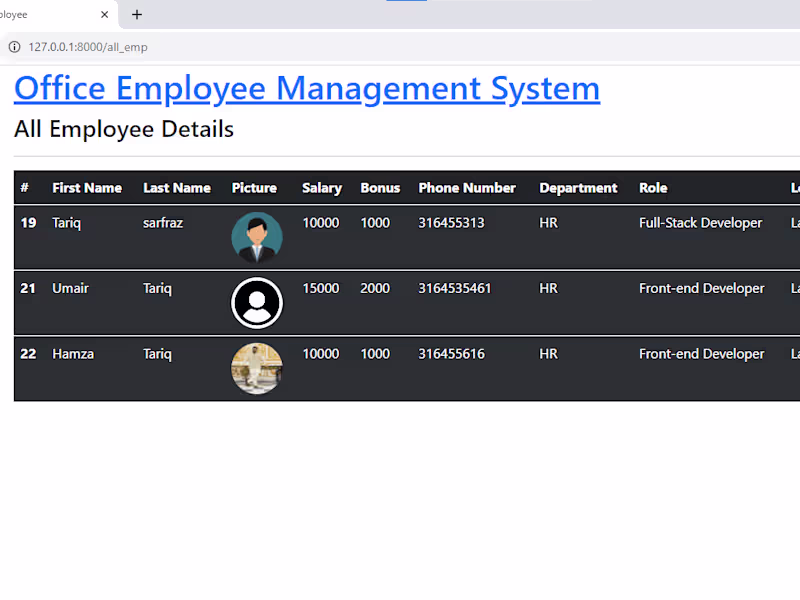Click bonus 1000 in row 19
The image size is (800, 600).
375,223
